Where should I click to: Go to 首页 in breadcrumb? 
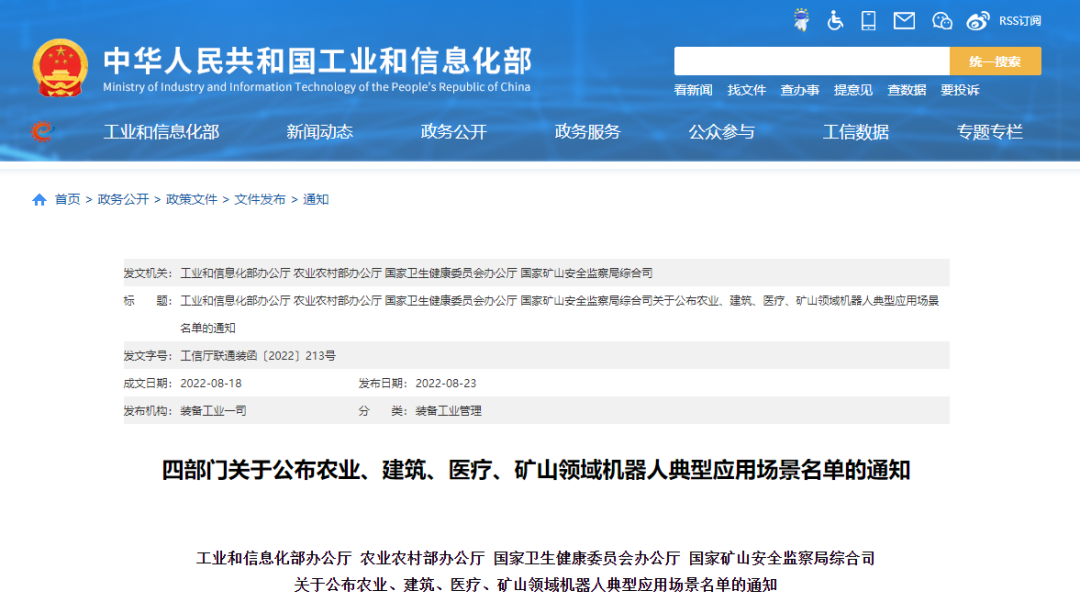[68, 200]
